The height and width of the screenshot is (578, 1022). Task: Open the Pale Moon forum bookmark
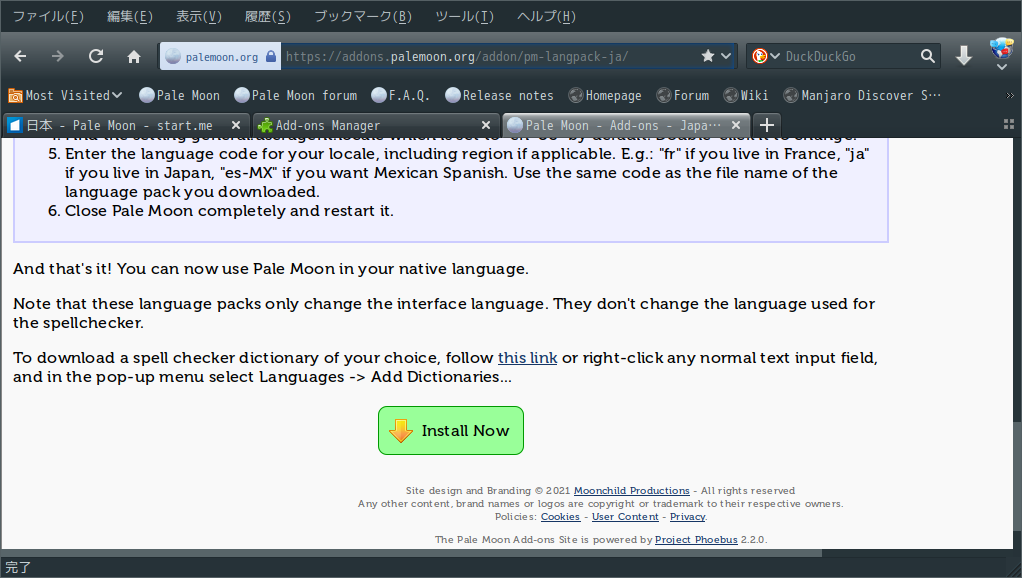[296, 96]
